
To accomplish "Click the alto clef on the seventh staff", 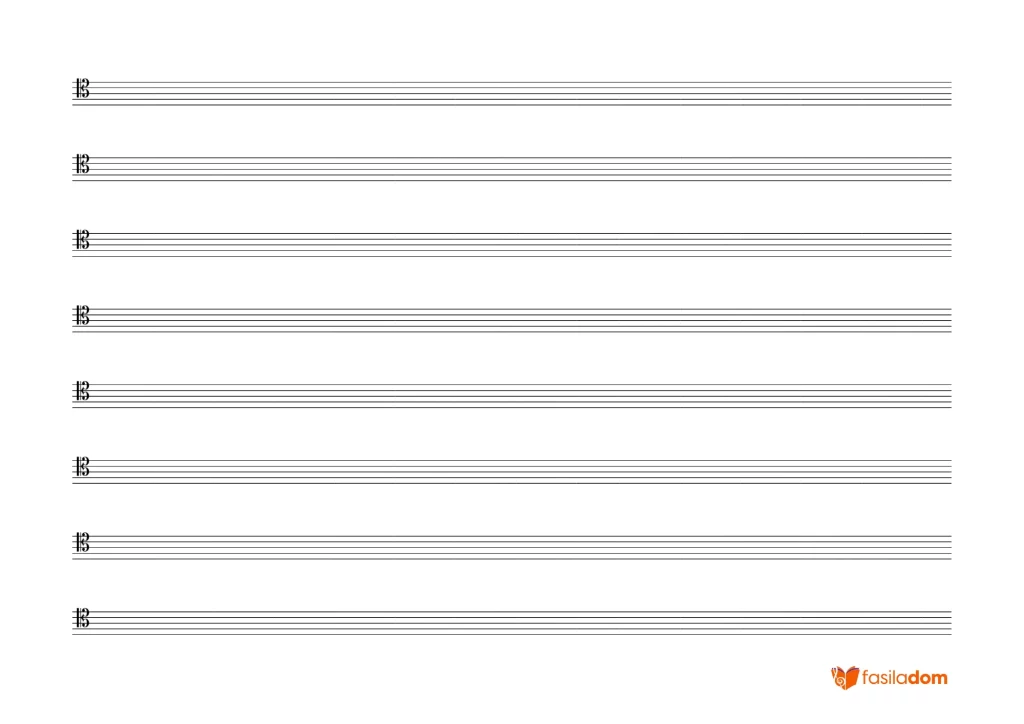I will [83, 543].
